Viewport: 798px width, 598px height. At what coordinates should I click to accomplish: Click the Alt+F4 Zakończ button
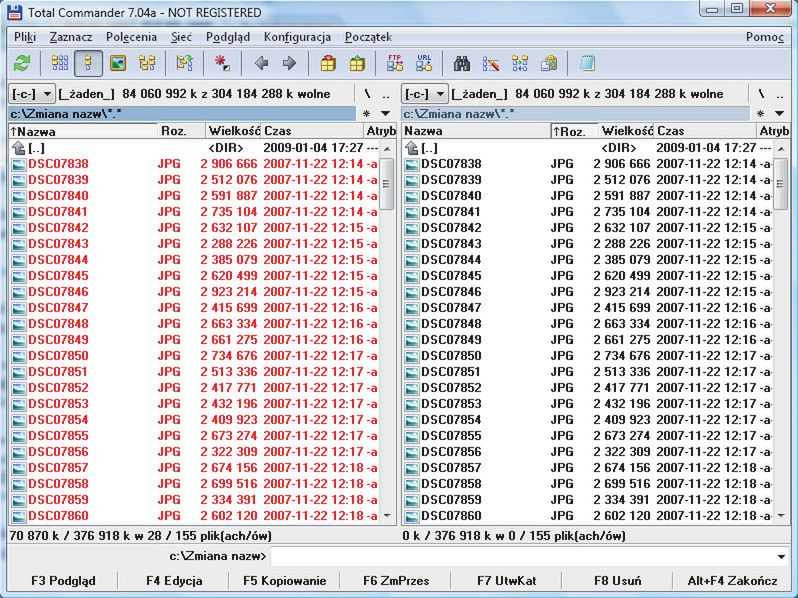click(732, 581)
